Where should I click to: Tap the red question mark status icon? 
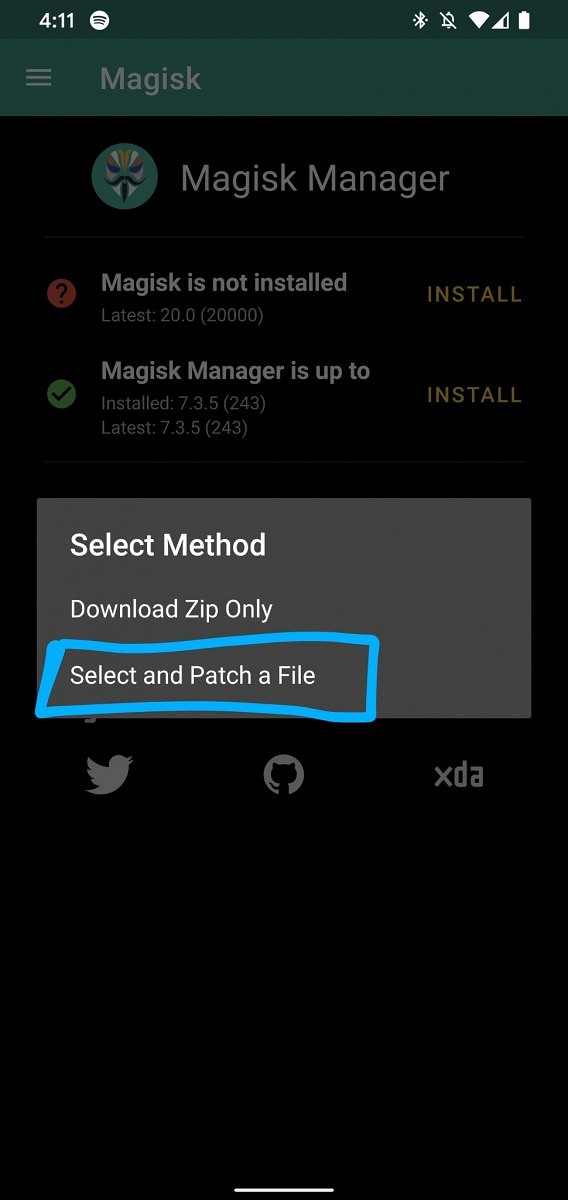tap(62, 294)
